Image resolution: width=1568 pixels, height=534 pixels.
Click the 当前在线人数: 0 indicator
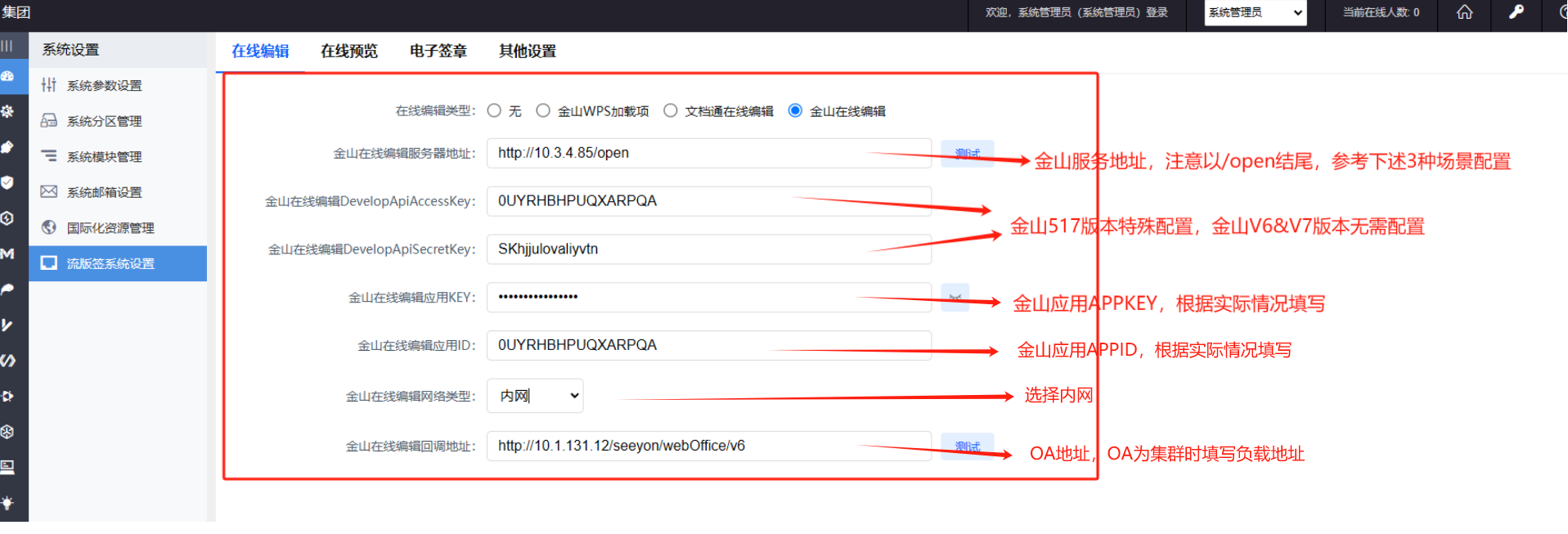click(x=1381, y=12)
